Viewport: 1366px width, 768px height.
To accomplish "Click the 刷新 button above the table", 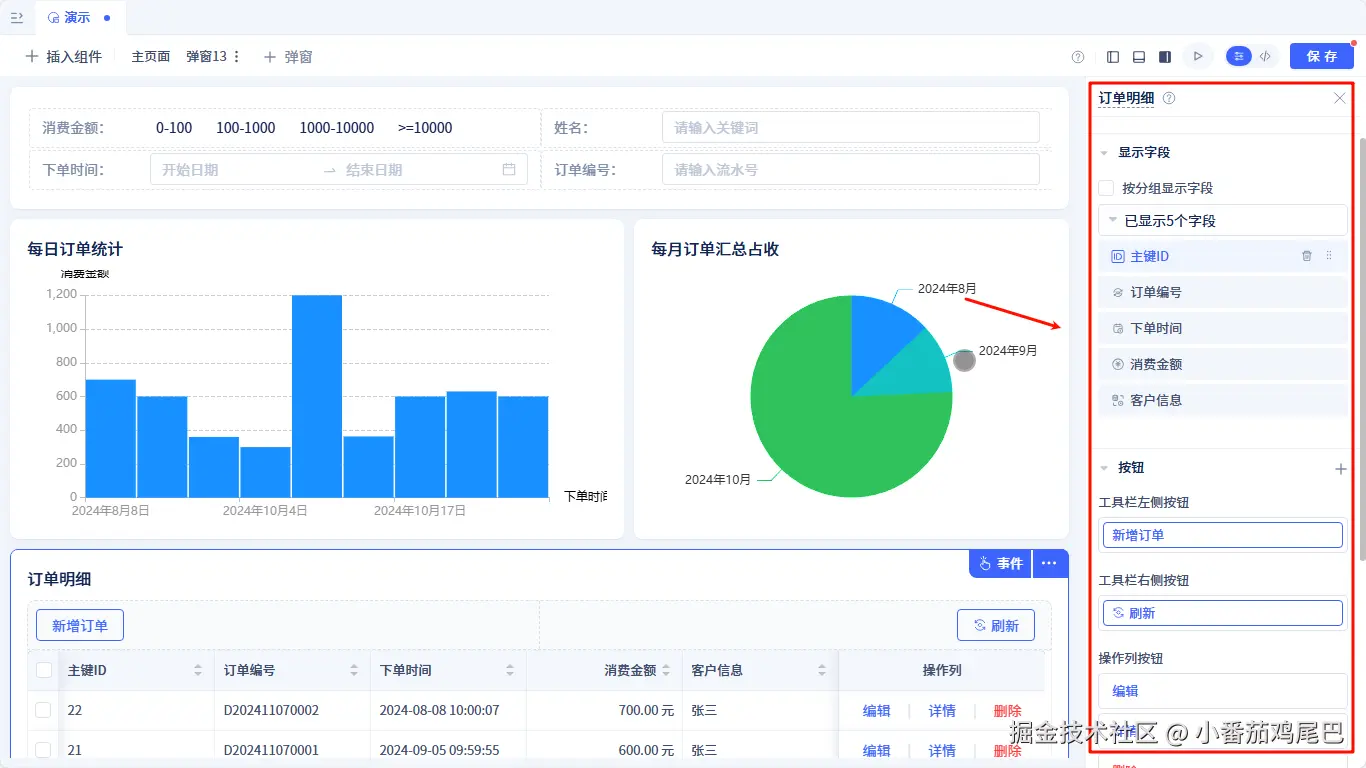I will click(x=996, y=626).
